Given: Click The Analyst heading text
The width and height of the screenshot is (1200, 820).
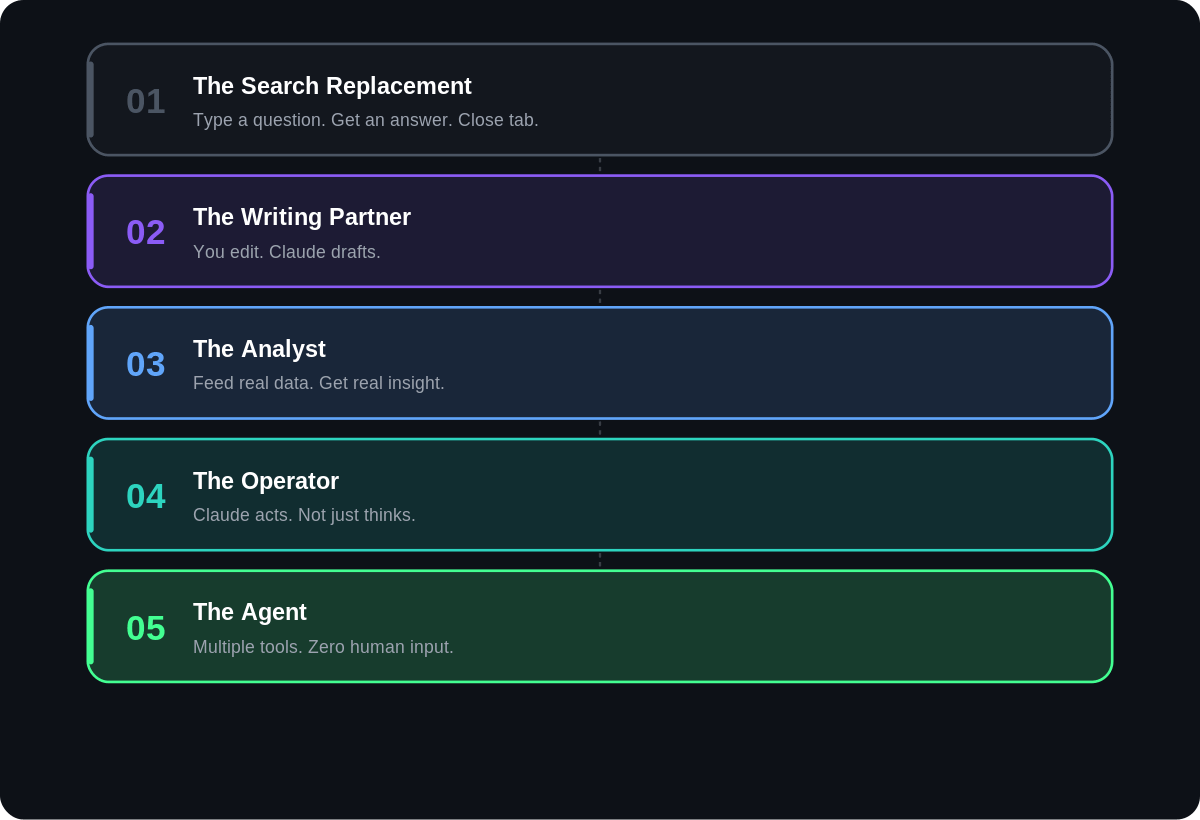Looking at the screenshot, I should (259, 349).
